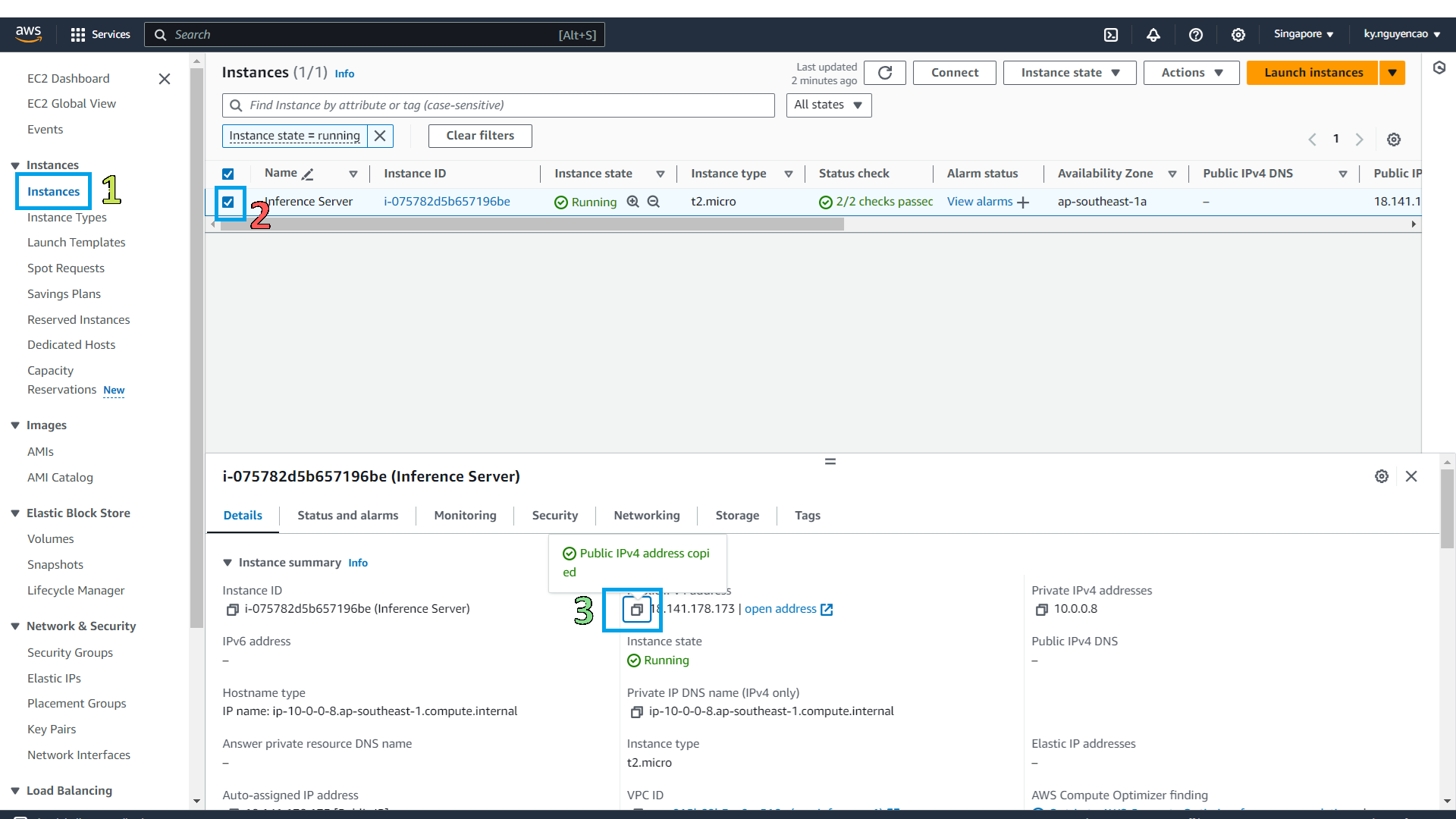1456x819 pixels.
Task: Launch the CloudShell terminal icon
Action: (1111, 34)
